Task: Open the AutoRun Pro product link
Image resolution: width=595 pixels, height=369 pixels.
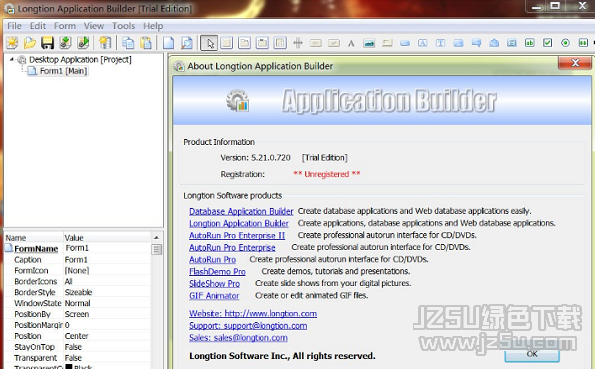Action: coord(212,260)
